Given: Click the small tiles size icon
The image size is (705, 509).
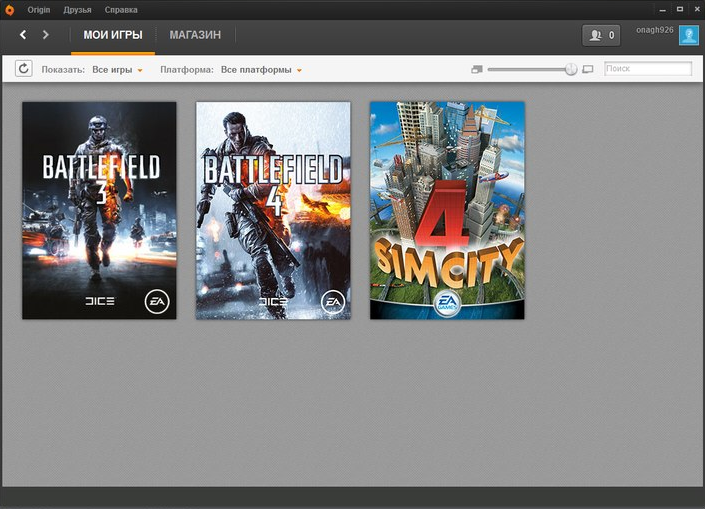Looking at the screenshot, I should [x=477, y=69].
